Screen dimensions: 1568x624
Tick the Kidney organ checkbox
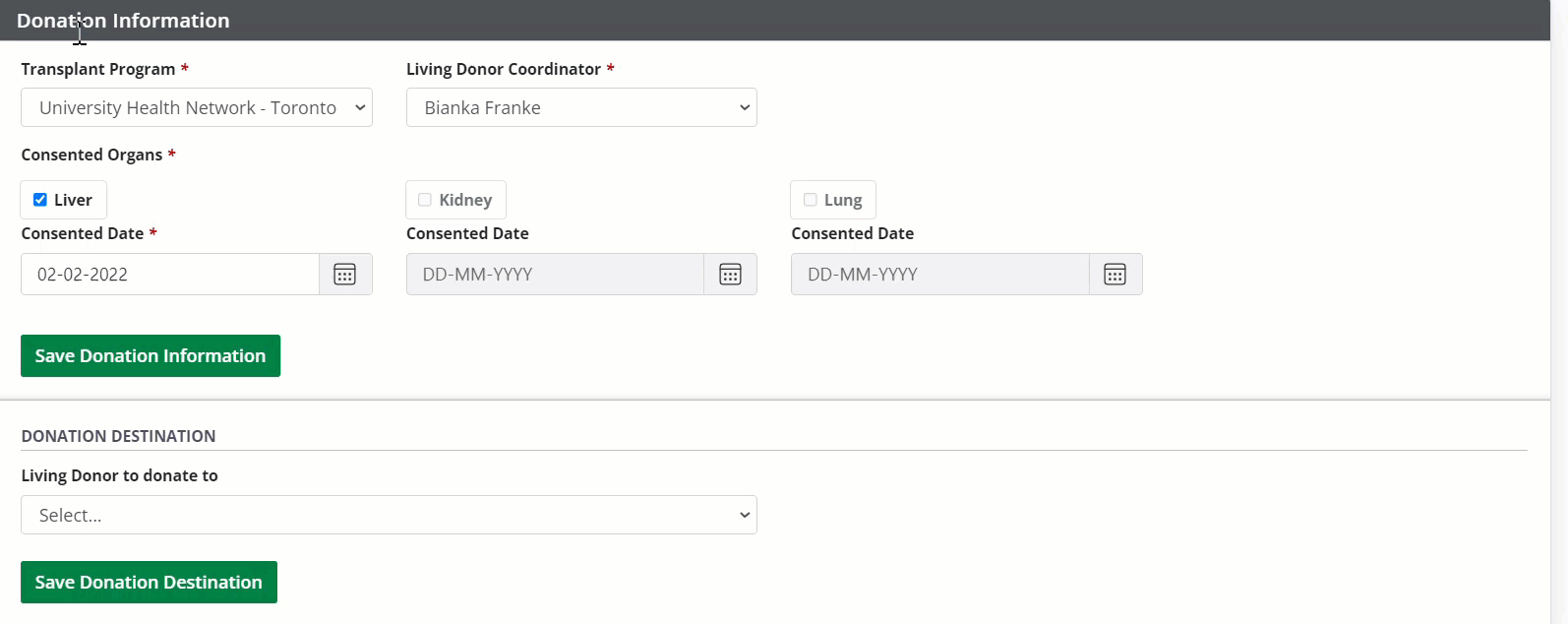[425, 200]
